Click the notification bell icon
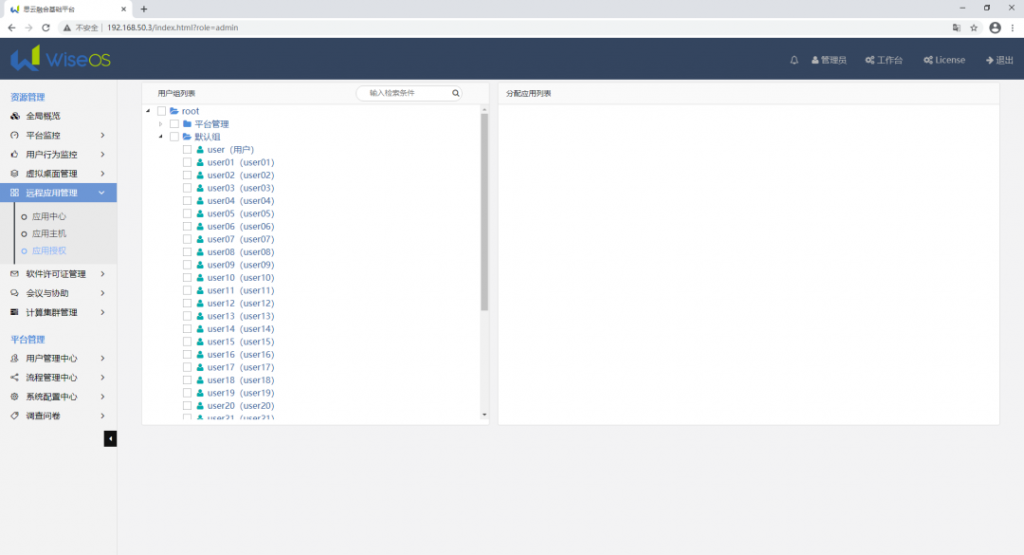The image size is (1024, 555). (794, 60)
